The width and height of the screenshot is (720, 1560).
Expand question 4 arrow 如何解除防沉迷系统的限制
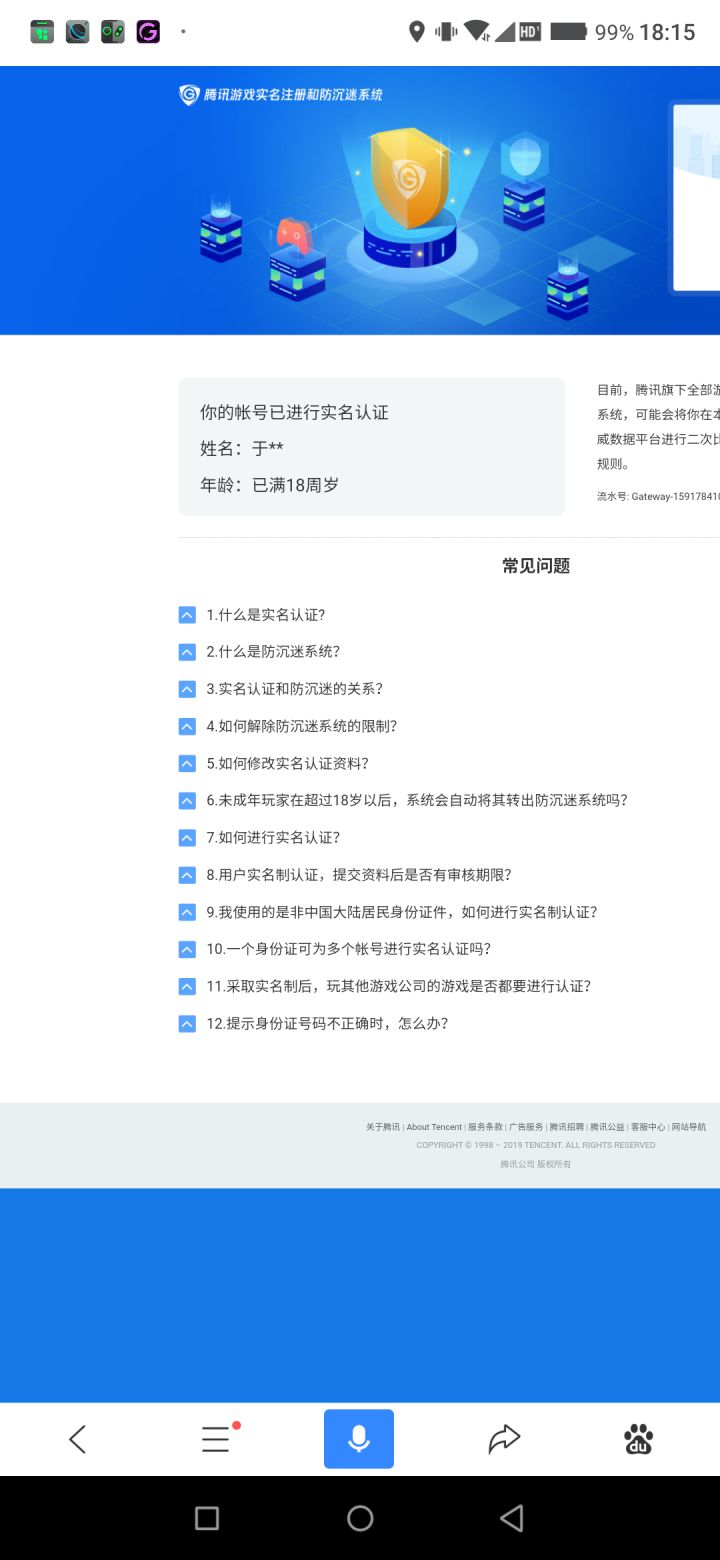187,726
